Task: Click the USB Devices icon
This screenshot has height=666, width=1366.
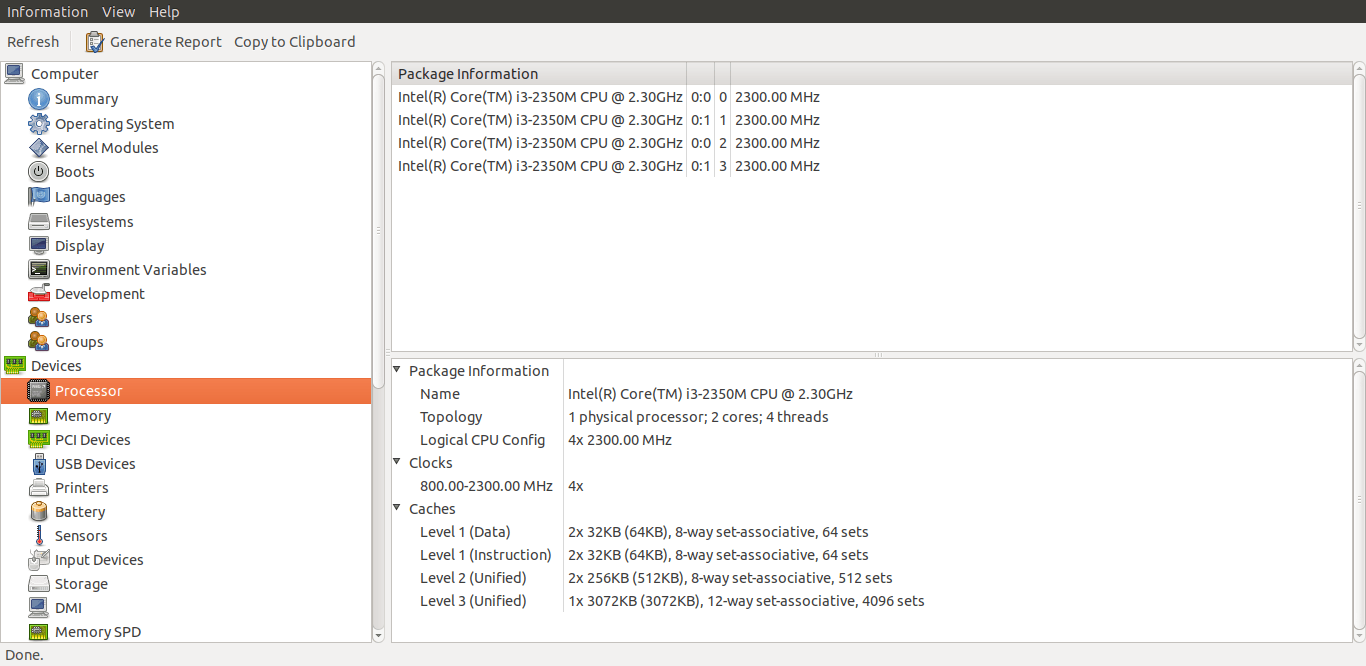Action: [39, 464]
